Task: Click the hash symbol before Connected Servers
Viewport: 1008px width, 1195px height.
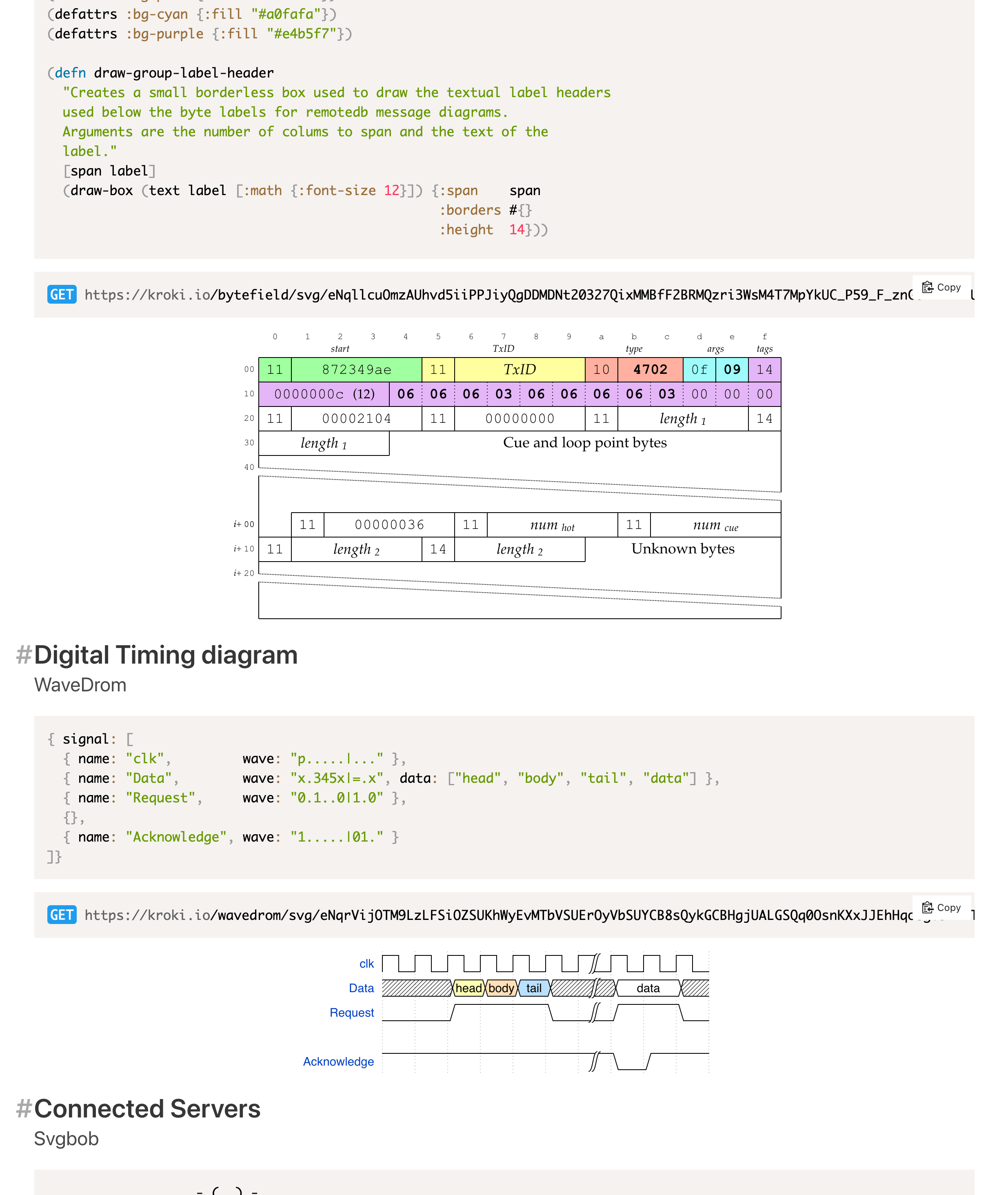Action: pyautogui.click(x=23, y=1109)
